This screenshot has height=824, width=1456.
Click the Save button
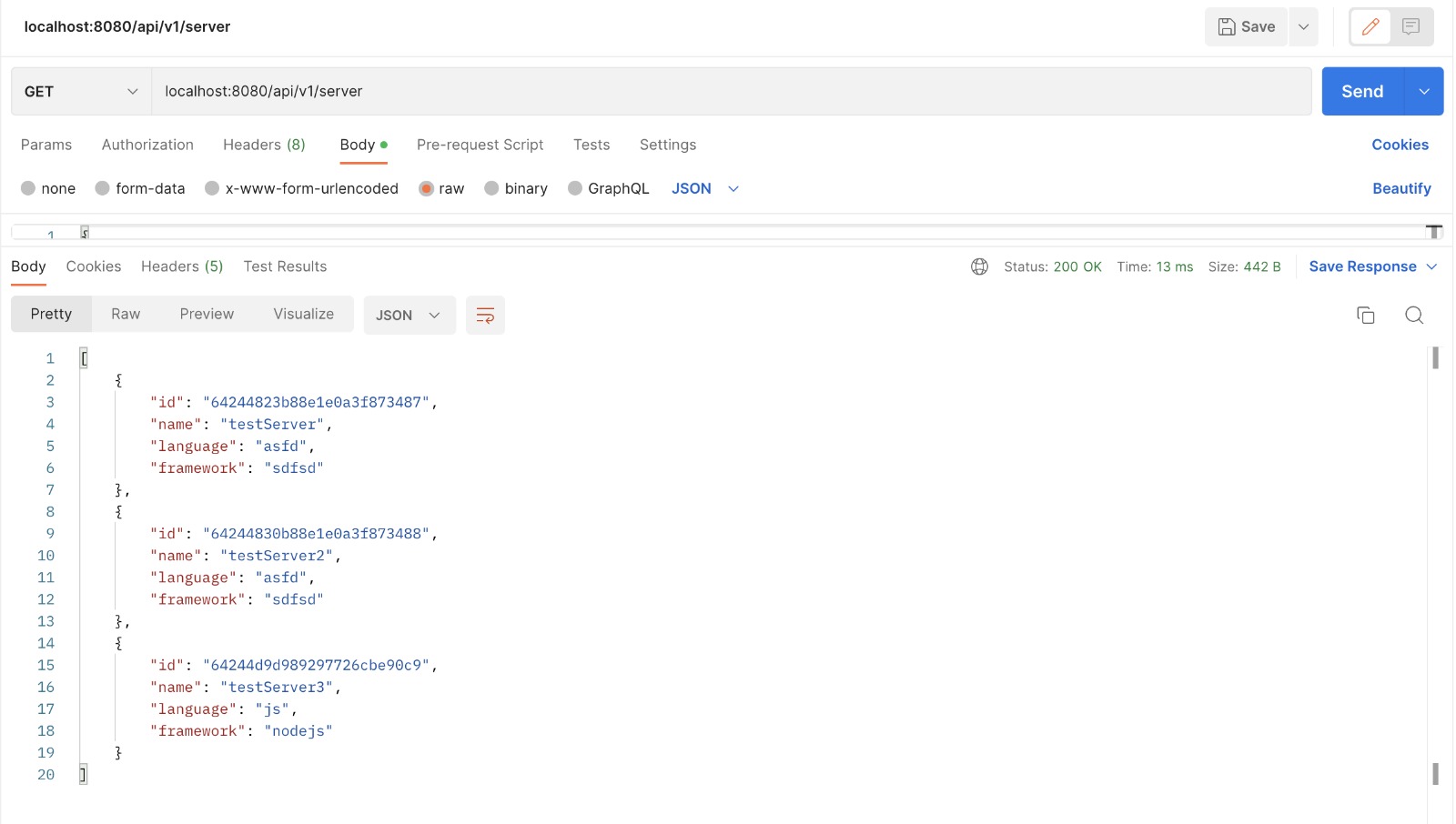1246,27
